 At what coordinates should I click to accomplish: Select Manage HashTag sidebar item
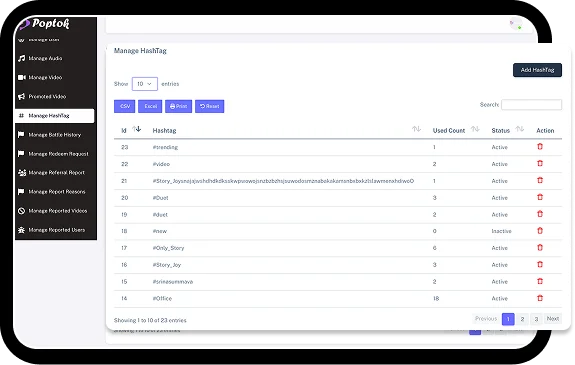point(55,116)
